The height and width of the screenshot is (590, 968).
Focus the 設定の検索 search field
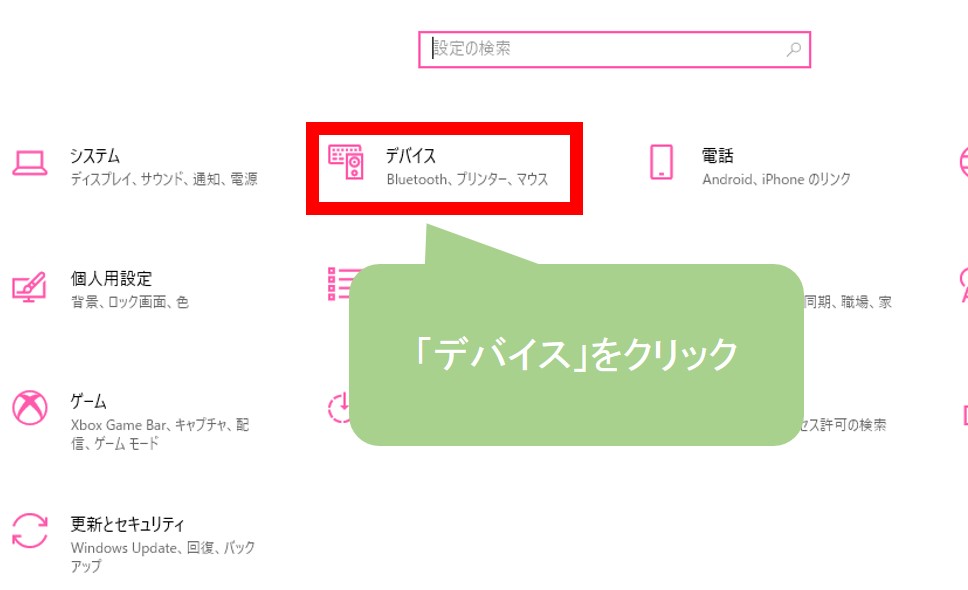[614, 49]
